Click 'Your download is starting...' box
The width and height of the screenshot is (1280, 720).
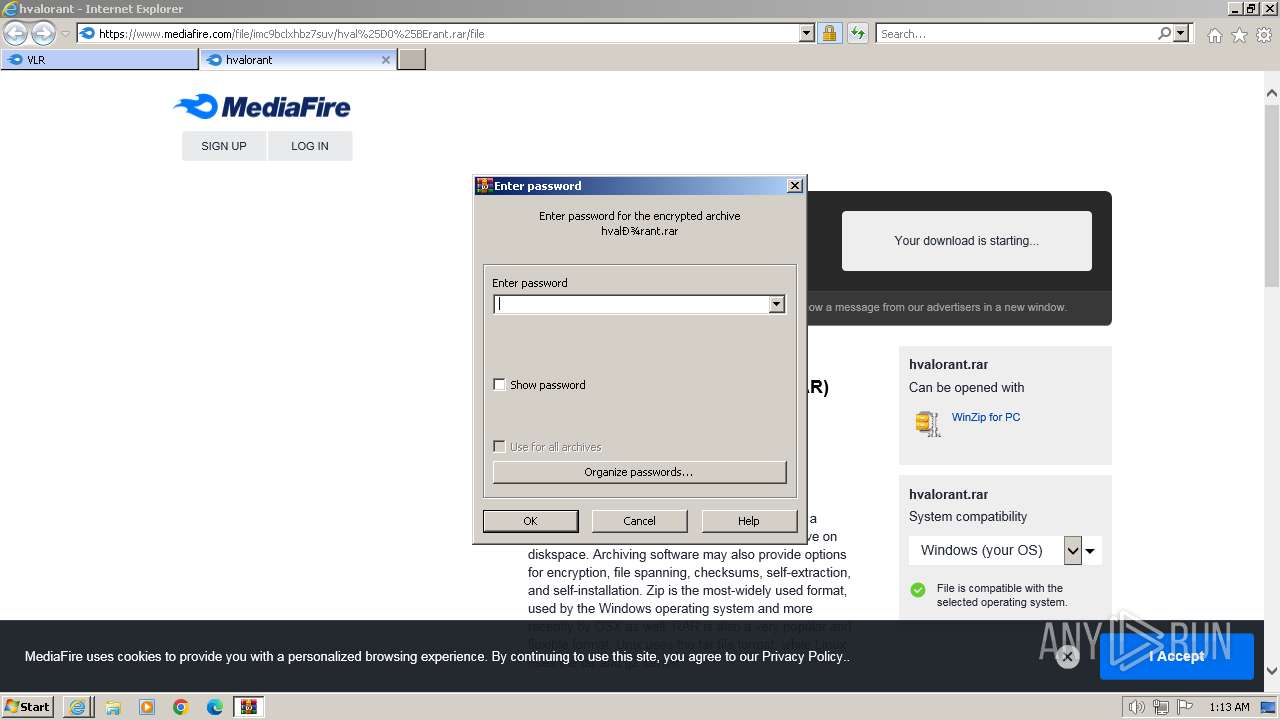pyautogui.click(x=966, y=241)
